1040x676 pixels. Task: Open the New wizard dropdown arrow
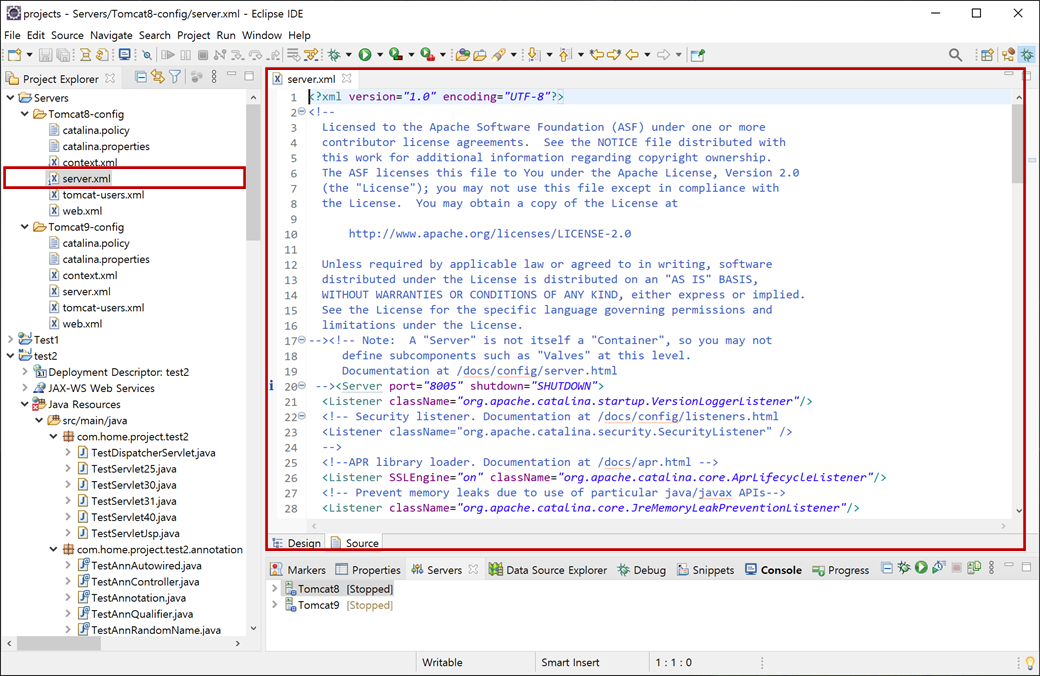pyautogui.click(x=29, y=55)
